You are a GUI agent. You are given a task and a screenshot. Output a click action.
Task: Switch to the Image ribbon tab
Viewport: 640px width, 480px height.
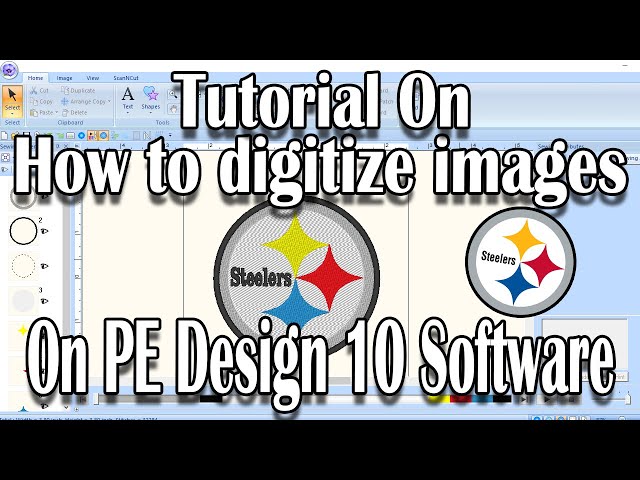pos(64,78)
